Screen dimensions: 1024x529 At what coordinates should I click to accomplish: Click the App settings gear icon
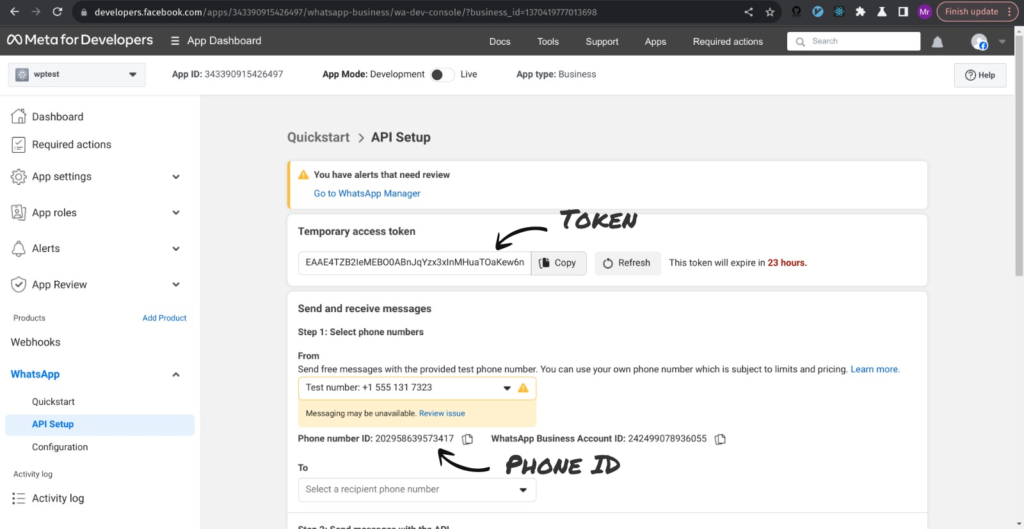coord(19,176)
